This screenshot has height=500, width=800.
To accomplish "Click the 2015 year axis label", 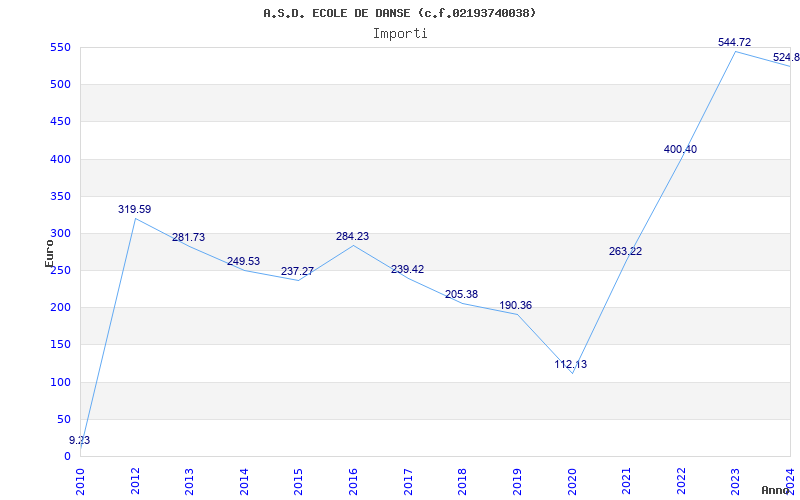I will tap(298, 482).
